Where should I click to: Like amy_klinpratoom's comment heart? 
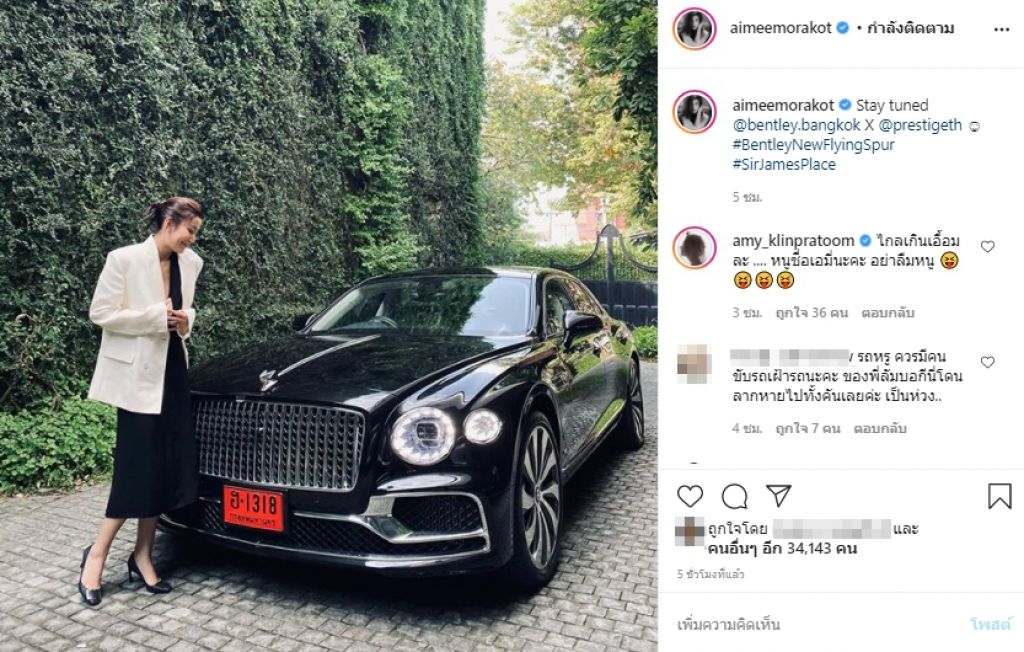click(x=987, y=246)
